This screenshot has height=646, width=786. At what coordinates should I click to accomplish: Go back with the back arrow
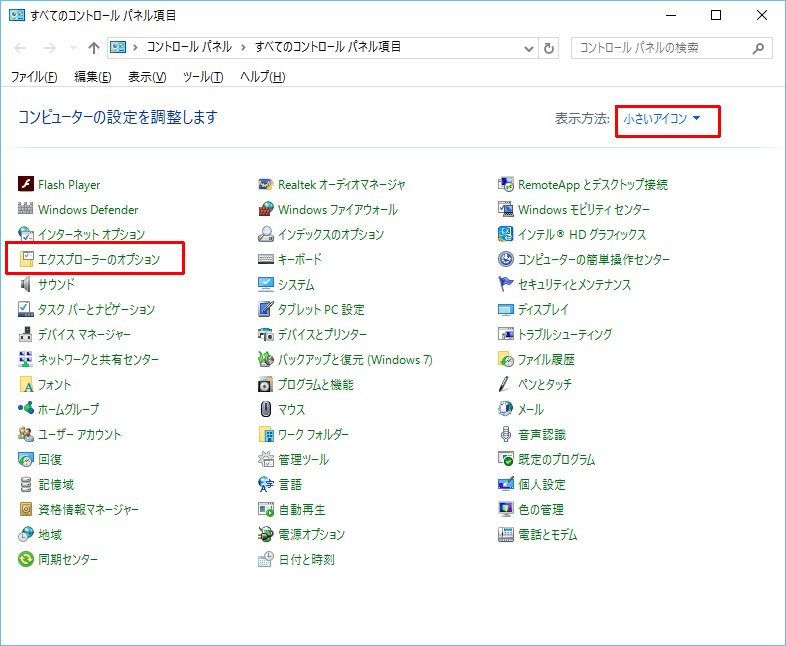[21, 48]
